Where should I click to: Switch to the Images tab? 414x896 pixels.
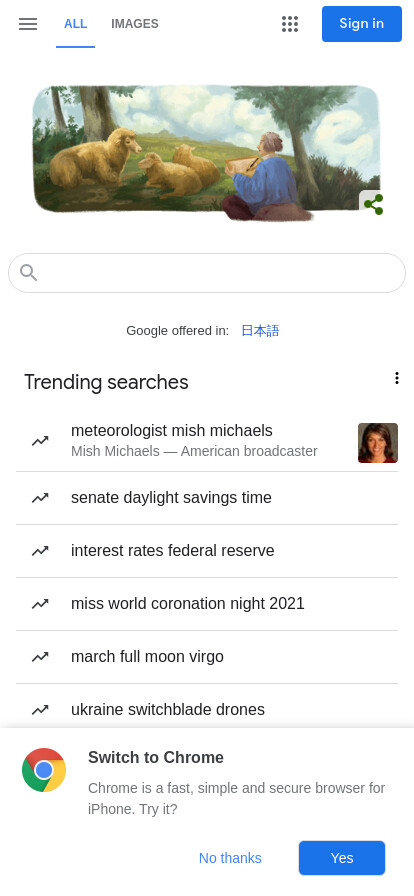pos(135,24)
